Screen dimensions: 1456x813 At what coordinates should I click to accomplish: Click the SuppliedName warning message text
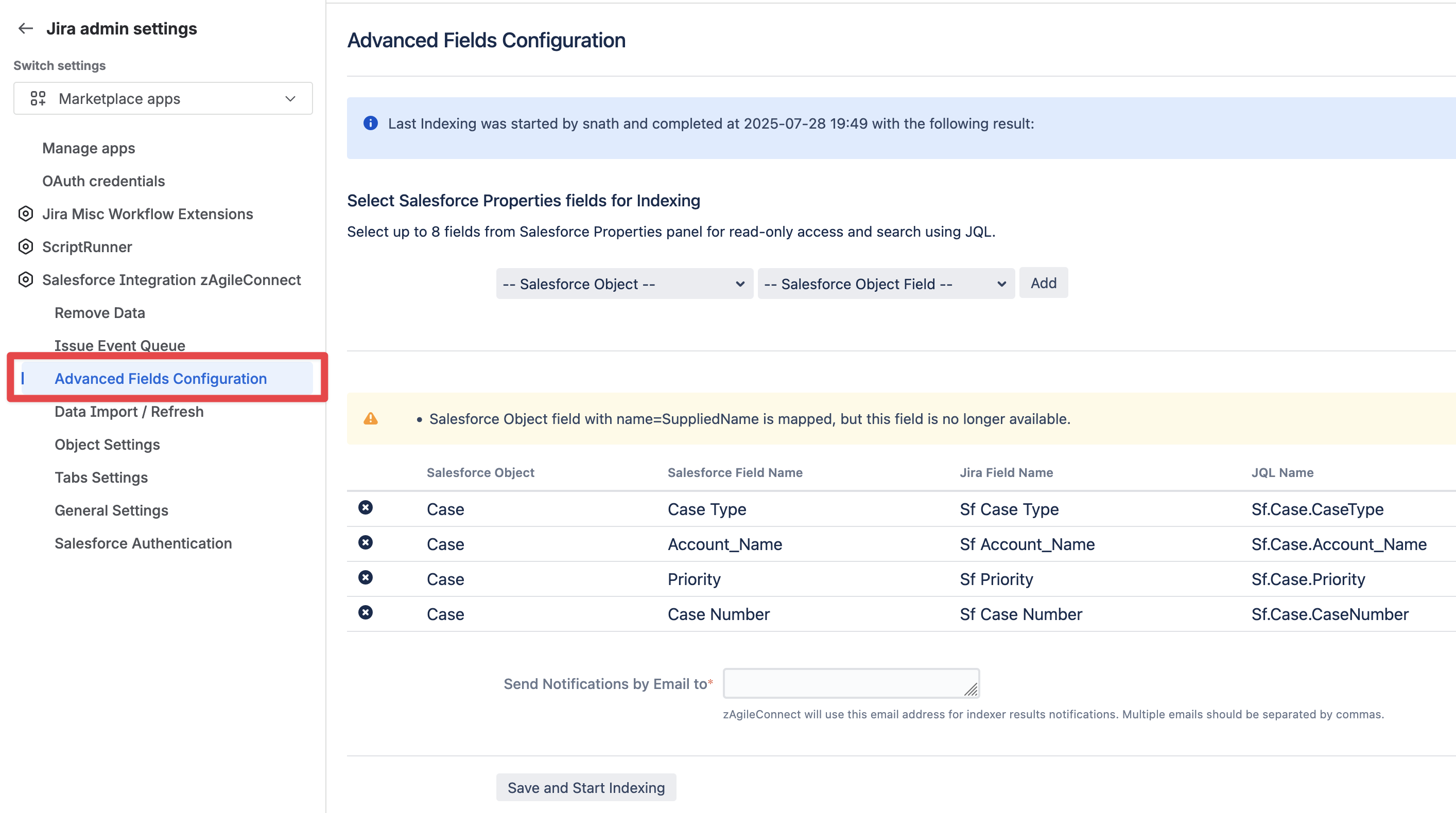point(750,419)
